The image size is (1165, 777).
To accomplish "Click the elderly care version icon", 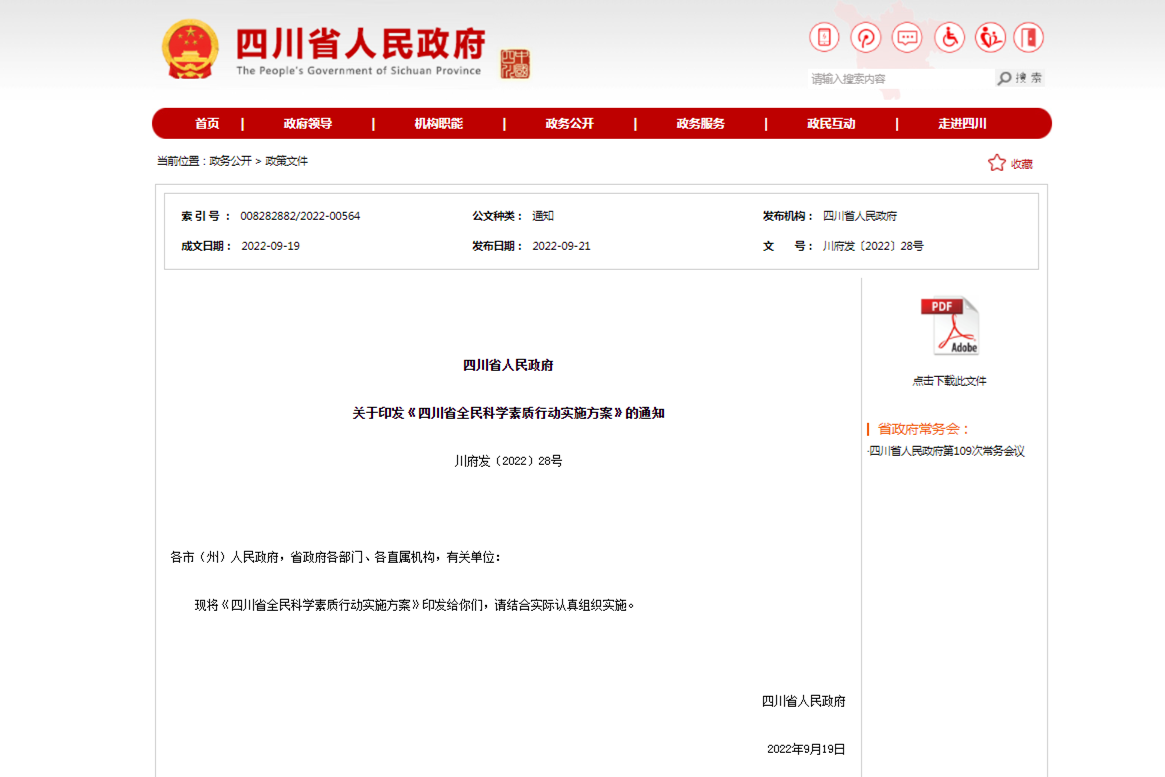I will (991, 37).
